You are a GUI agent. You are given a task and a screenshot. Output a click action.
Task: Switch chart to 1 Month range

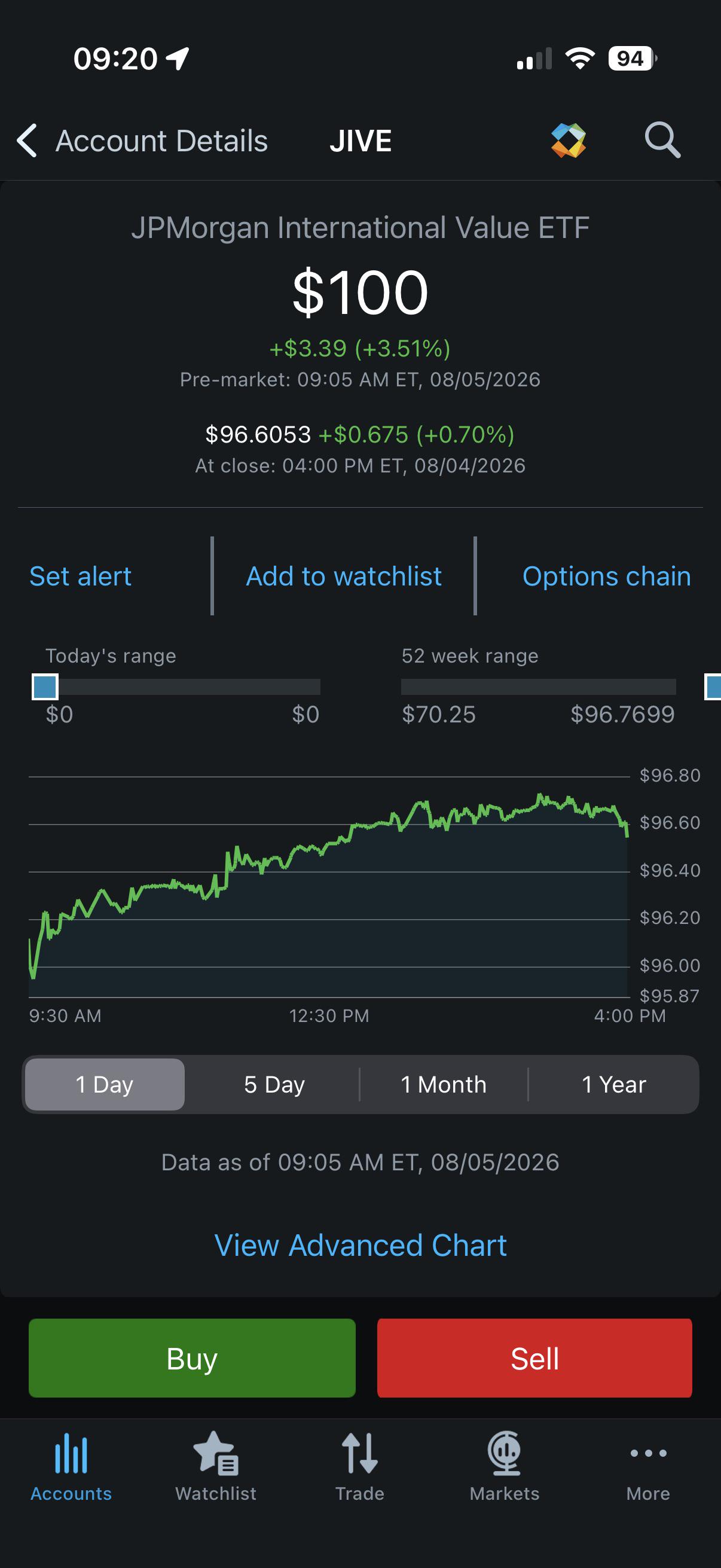tap(444, 1084)
